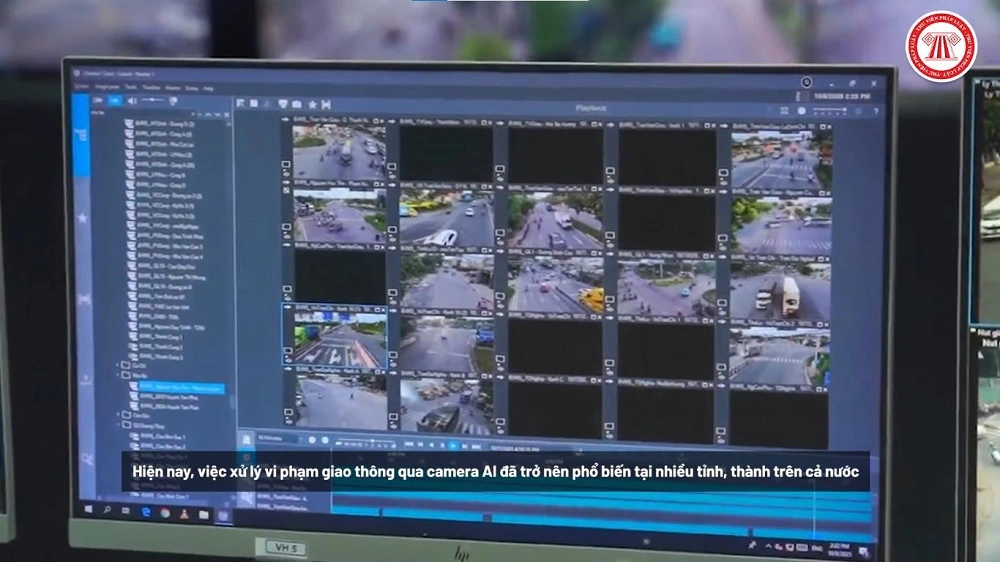1000x562 pixels.
Task: Click the first icon in the image pane toolbar
Action: tap(240, 103)
